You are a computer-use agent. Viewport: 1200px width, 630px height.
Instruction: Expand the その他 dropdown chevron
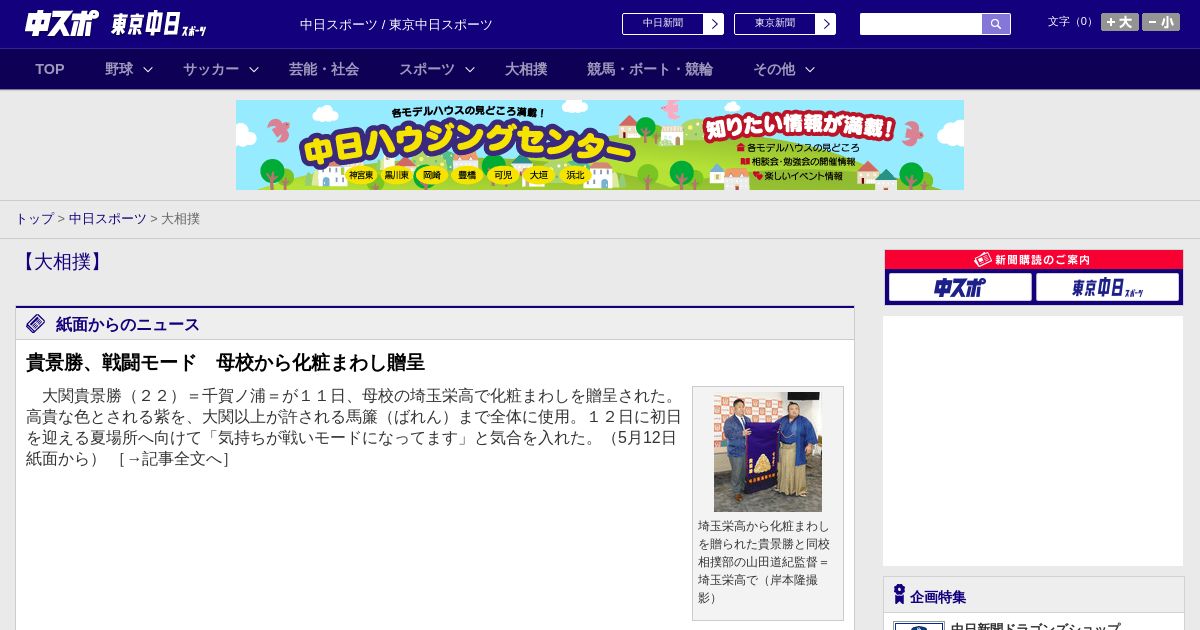pyautogui.click(x=810, y=69)
